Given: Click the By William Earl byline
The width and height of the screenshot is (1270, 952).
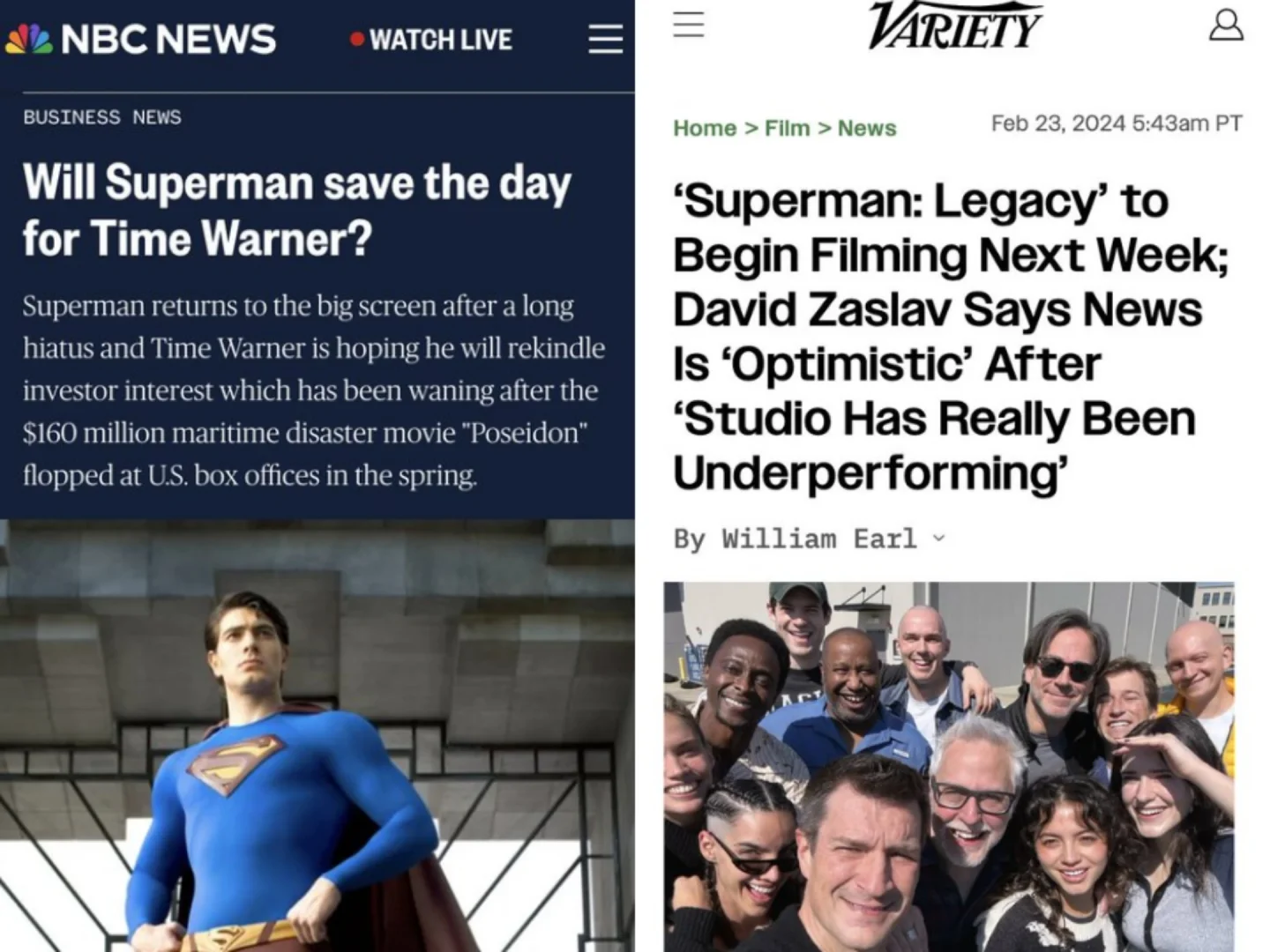Looking at the screenshot, I should pos(796,538).
